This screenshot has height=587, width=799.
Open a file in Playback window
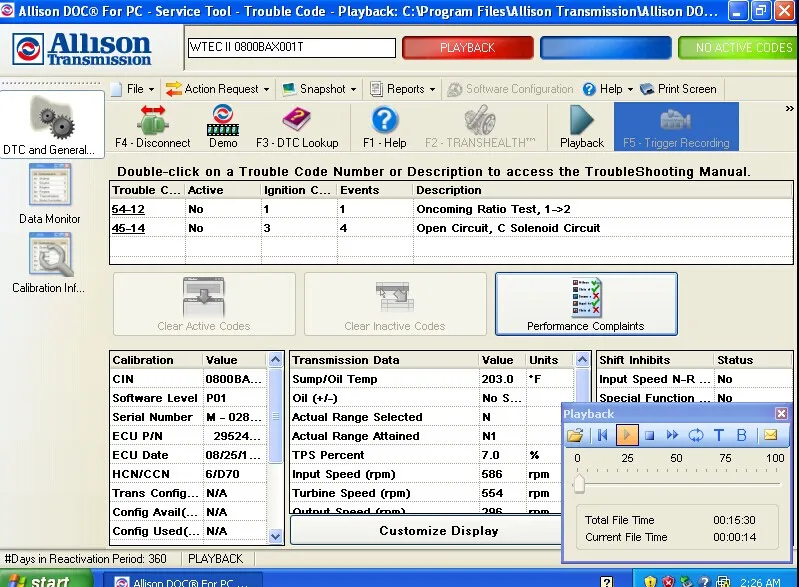575,435
